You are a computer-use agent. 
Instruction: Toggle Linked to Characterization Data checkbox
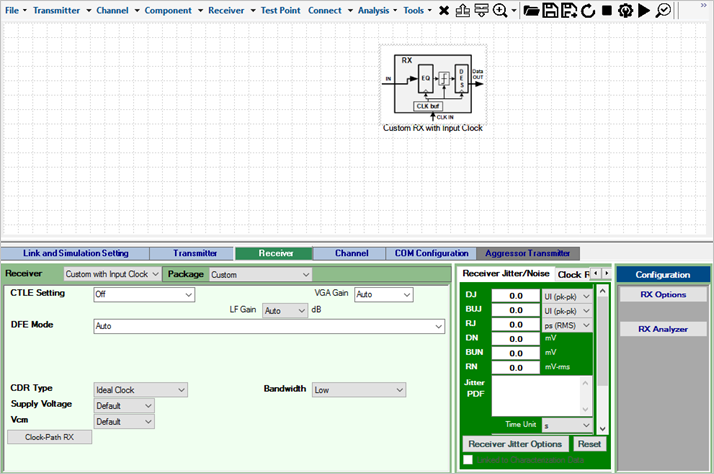coord(468,459)
